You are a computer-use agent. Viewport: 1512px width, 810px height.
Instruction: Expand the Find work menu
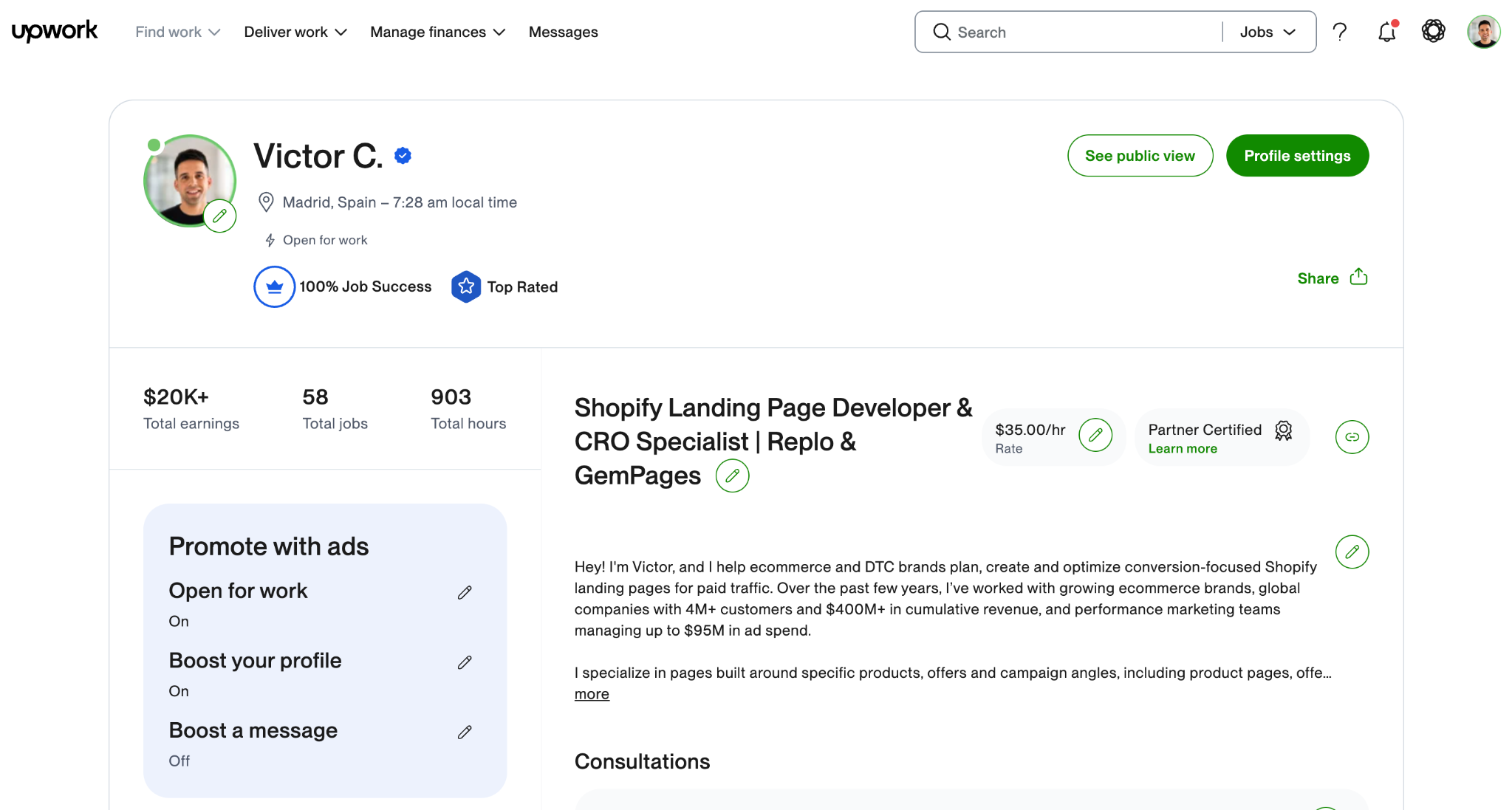177,32
